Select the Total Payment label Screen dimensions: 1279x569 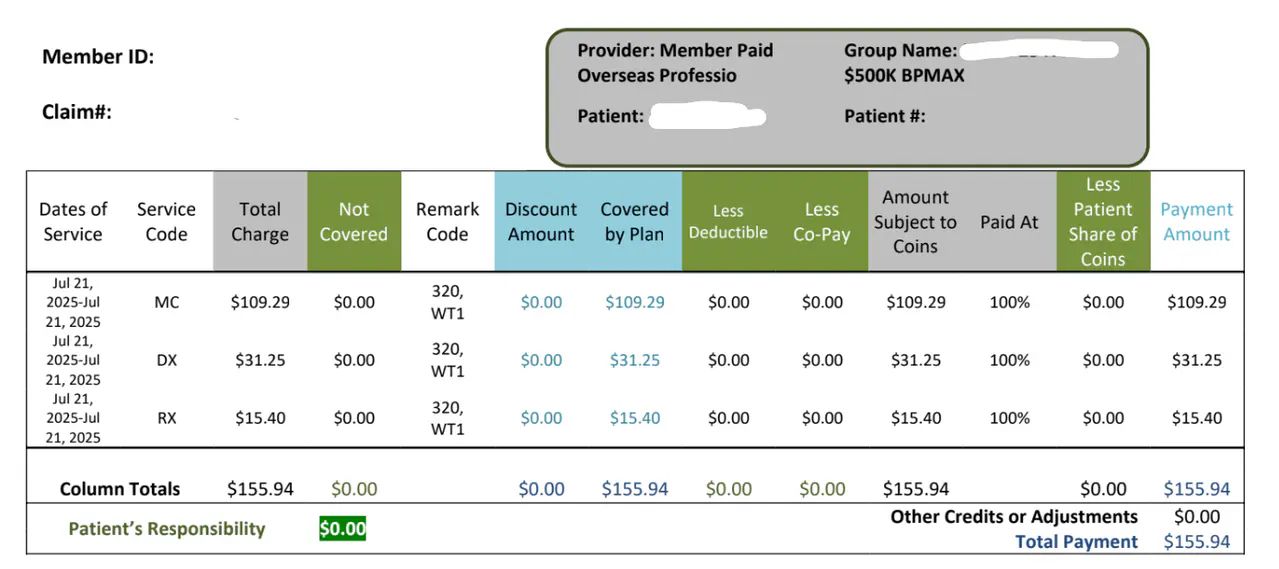pyautogui.click(x=1076, y=542)
